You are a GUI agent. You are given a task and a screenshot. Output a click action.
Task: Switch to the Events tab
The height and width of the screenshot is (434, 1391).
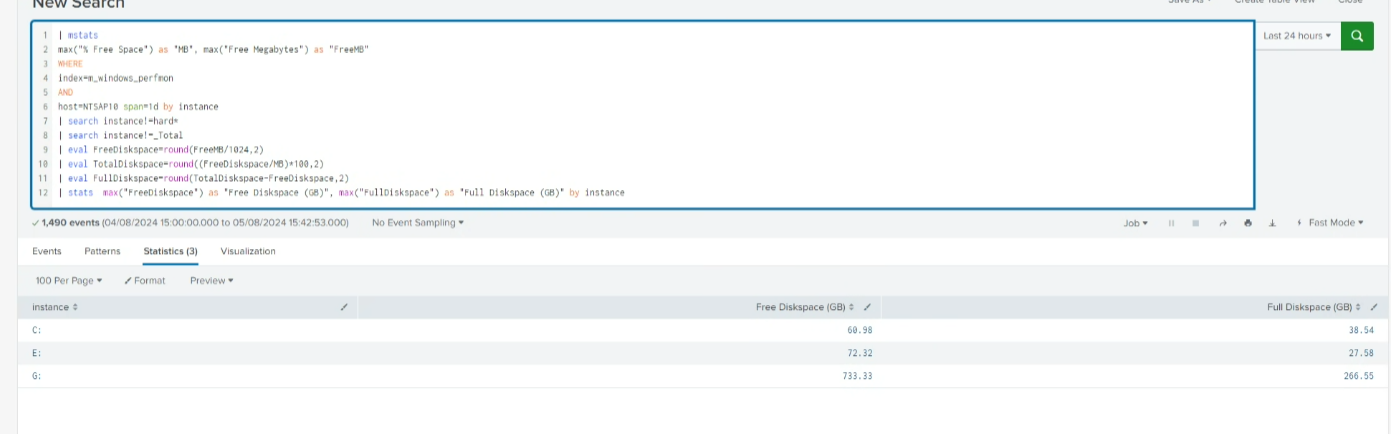click(x=46, y=251)
